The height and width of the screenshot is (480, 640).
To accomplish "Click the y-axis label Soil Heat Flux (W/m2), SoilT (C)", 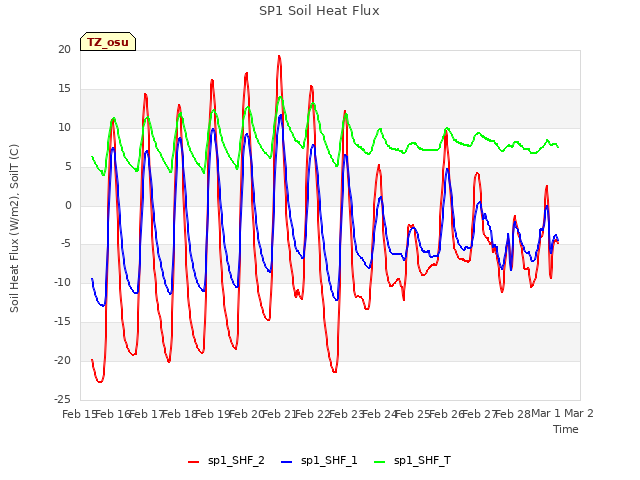I will (x=14, y=228).
